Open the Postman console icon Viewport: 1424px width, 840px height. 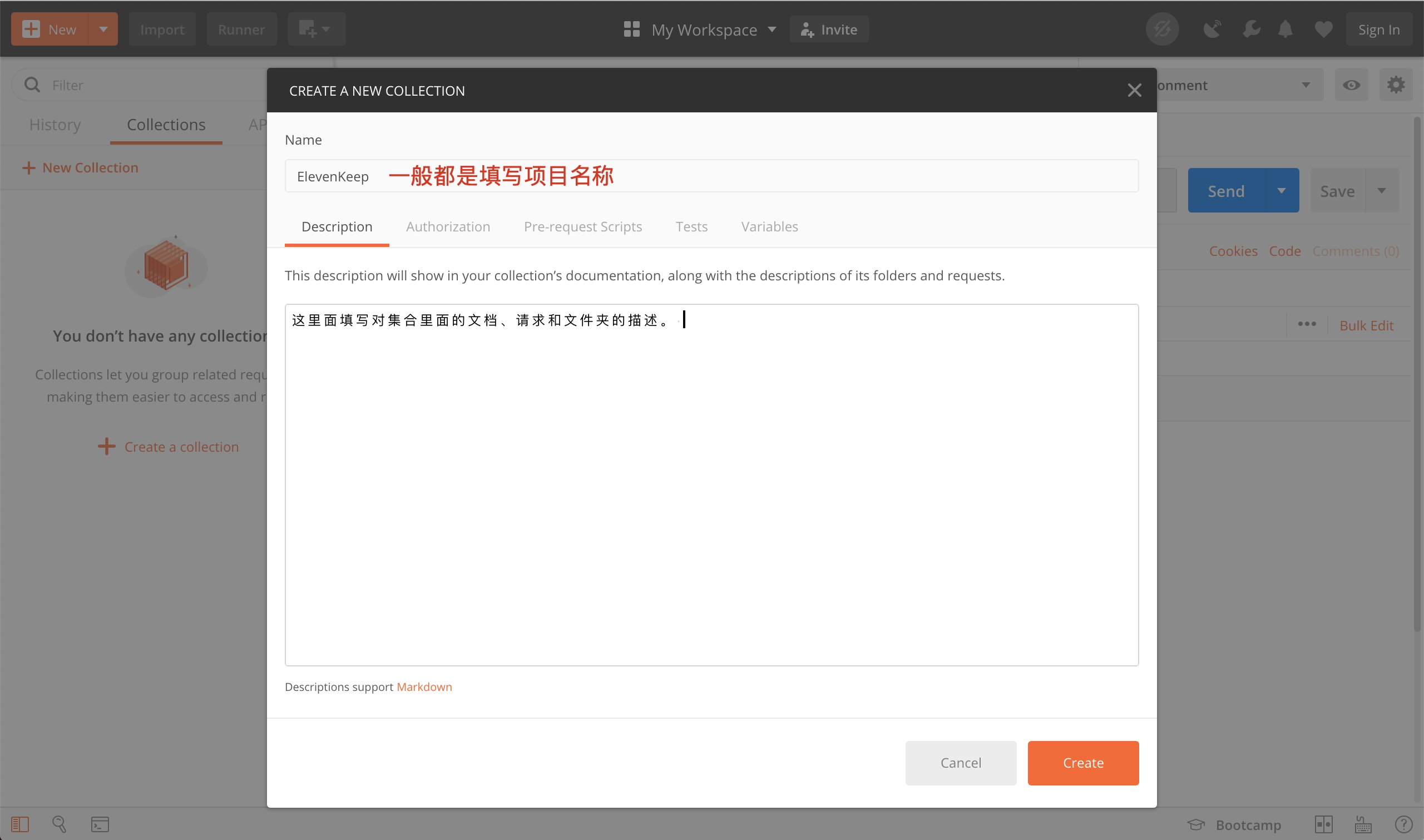pos(100,824)
